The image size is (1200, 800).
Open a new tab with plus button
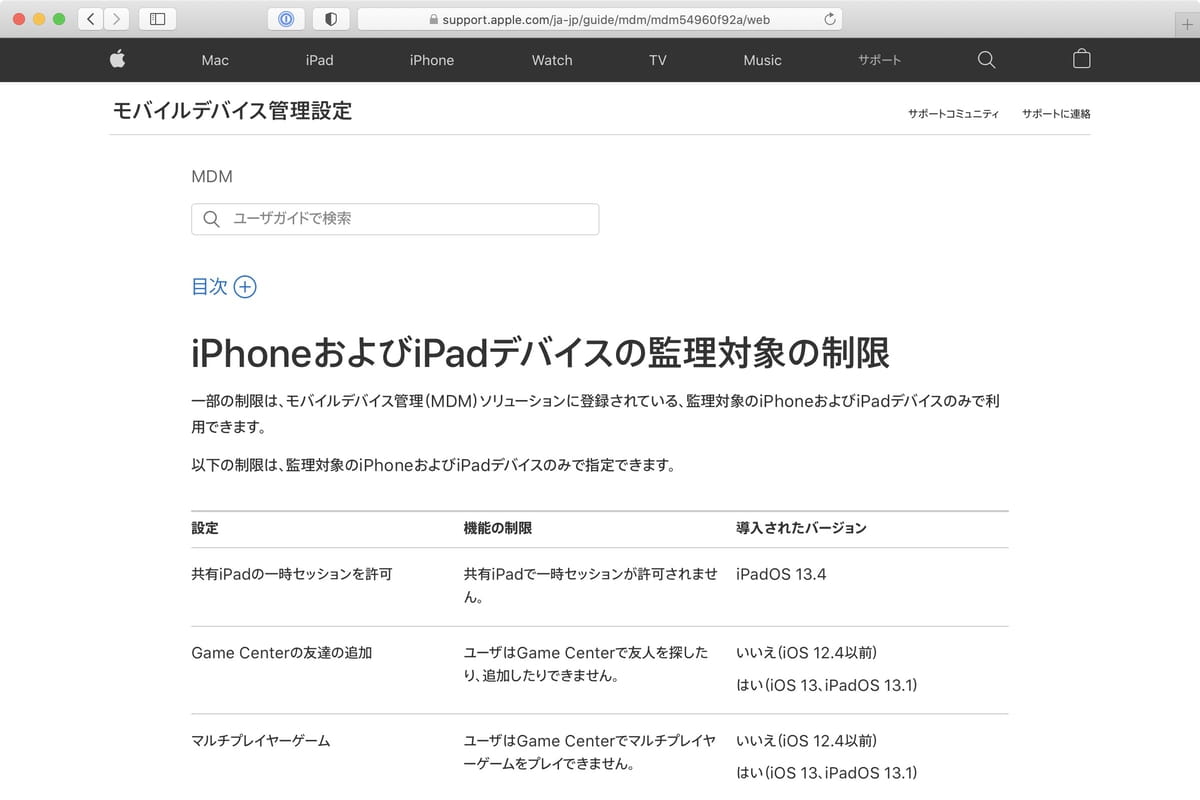point(1187,24)
